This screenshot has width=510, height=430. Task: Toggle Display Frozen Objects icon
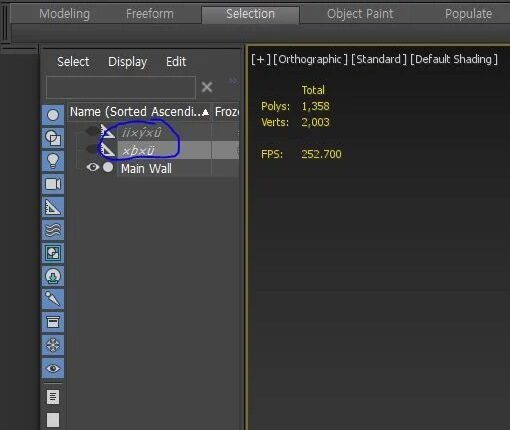(x=53, y=345)
